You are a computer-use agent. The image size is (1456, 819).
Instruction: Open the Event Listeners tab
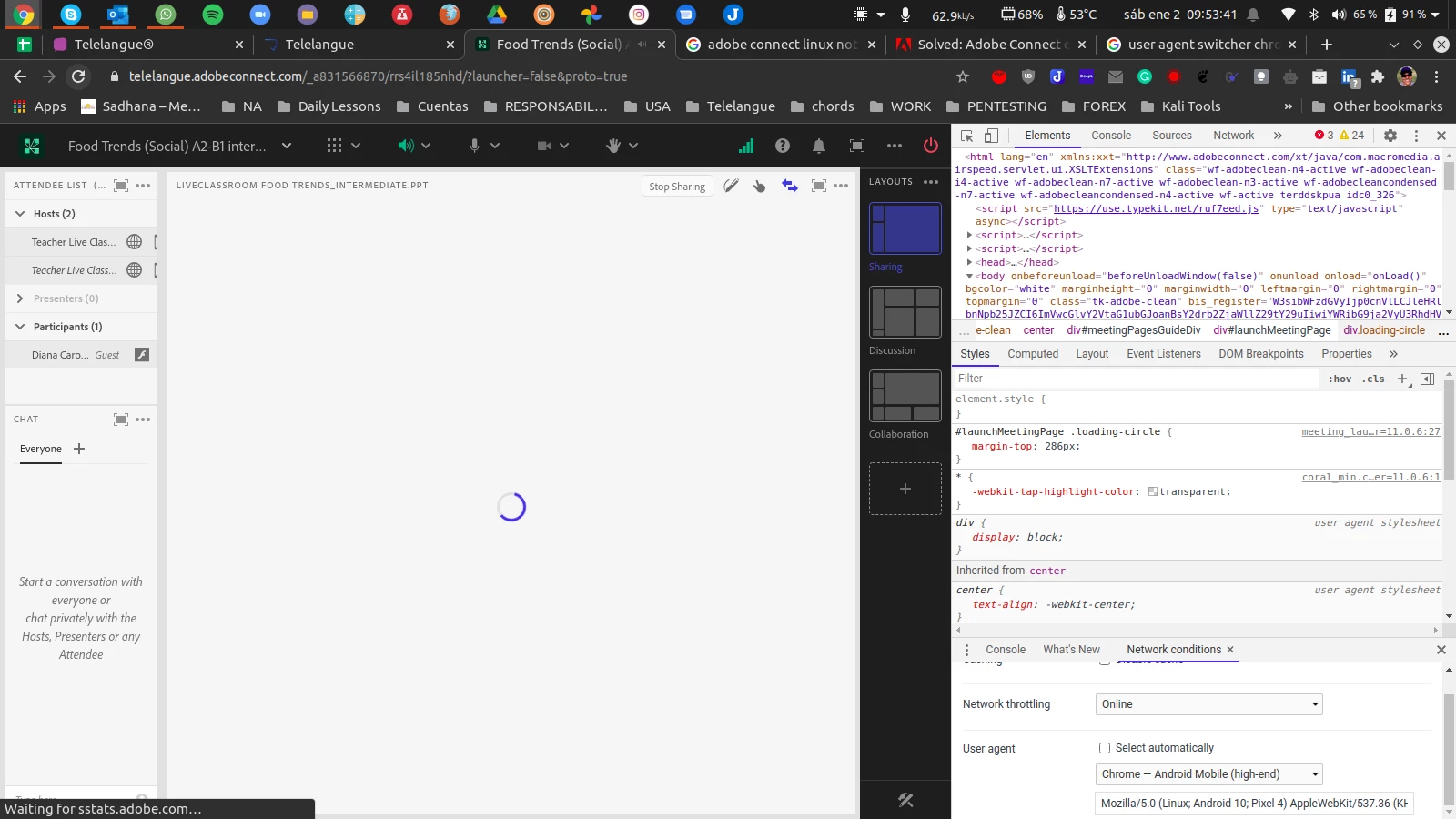[x=1164, y=354]
